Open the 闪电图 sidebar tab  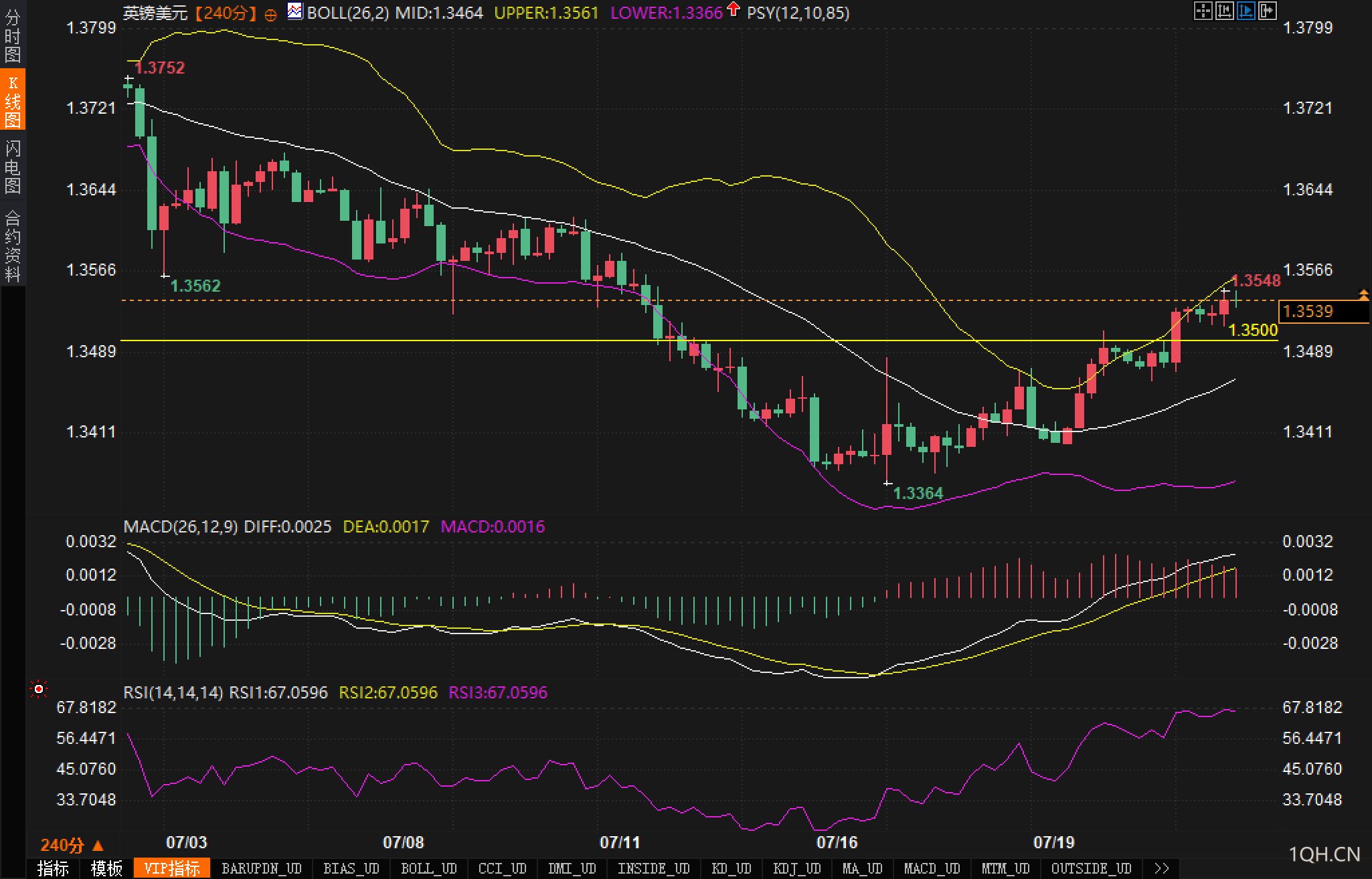point(13,167)
